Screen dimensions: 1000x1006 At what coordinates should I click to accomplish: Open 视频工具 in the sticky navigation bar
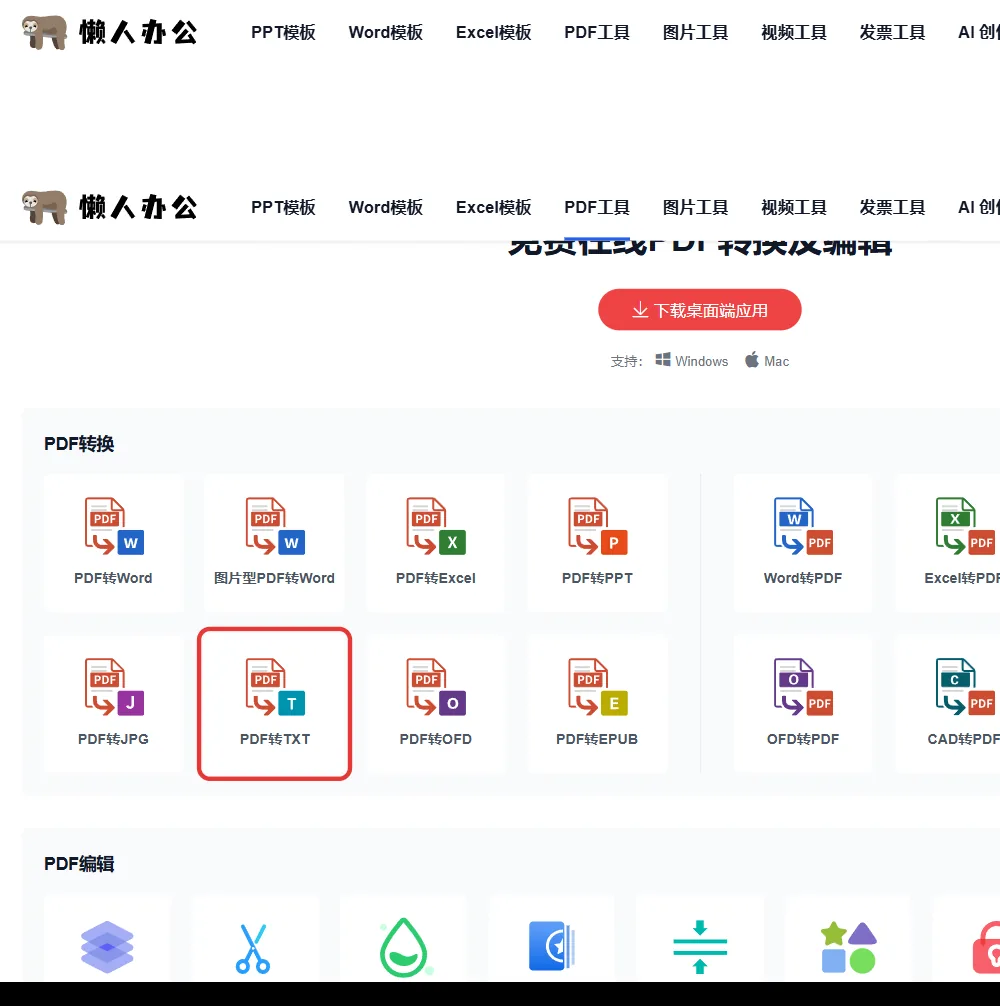tap(794, 207)
